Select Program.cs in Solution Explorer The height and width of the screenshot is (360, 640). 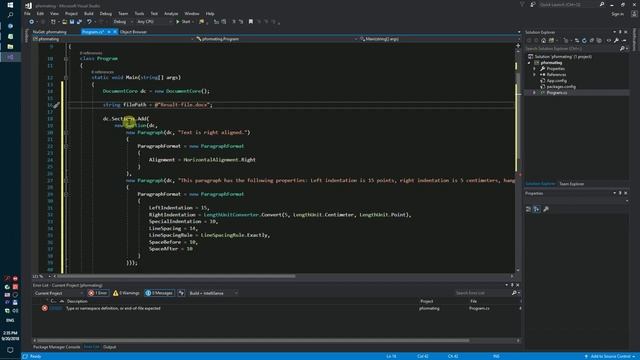[x=557, y=93]
